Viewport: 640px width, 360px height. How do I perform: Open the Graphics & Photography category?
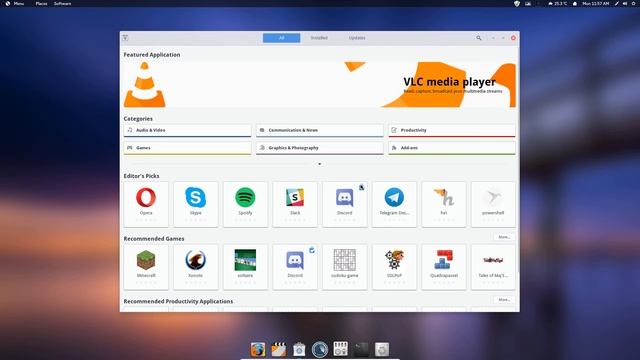pos(320,148)
